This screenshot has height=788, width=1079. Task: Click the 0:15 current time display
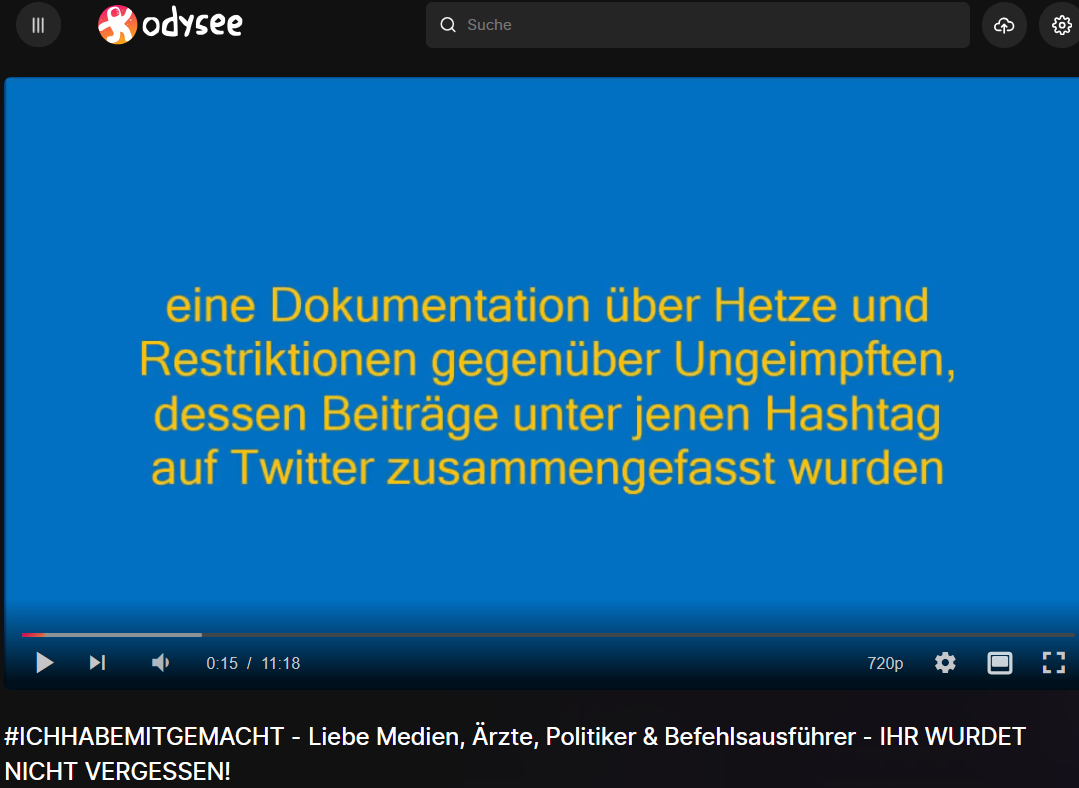click(x=222, y=663)
